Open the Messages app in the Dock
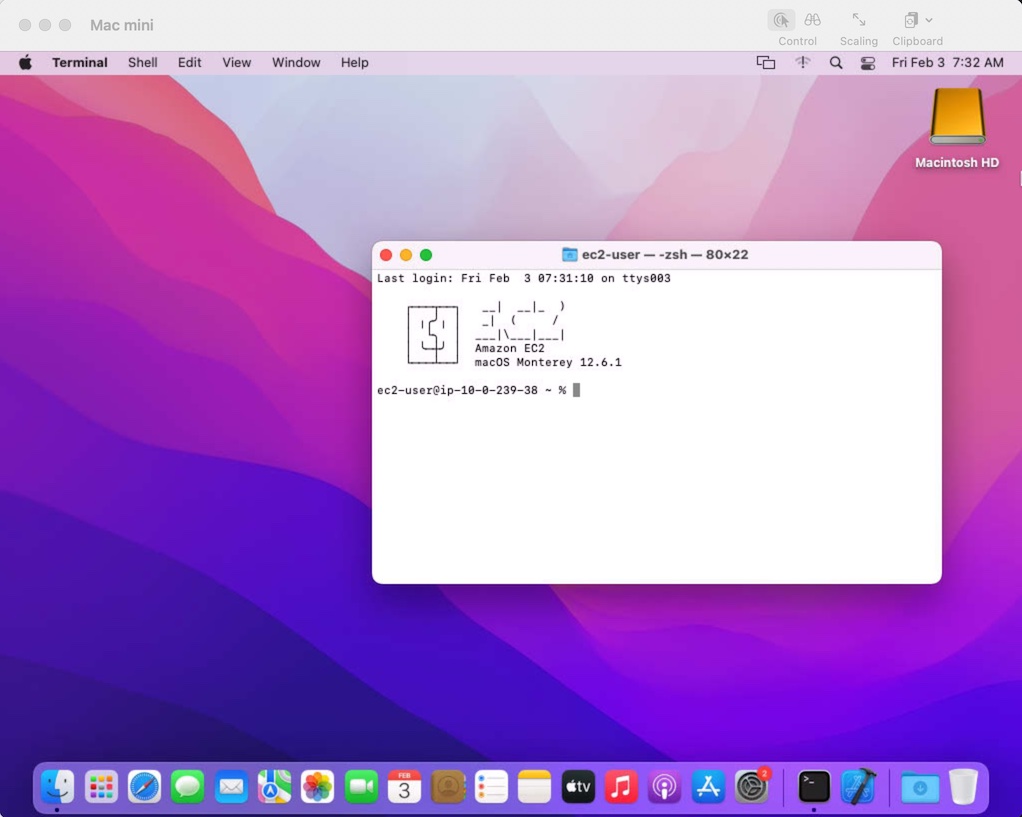Viewport: 1022px width, 817px height. pyautogui.click(x=188, y=786)
